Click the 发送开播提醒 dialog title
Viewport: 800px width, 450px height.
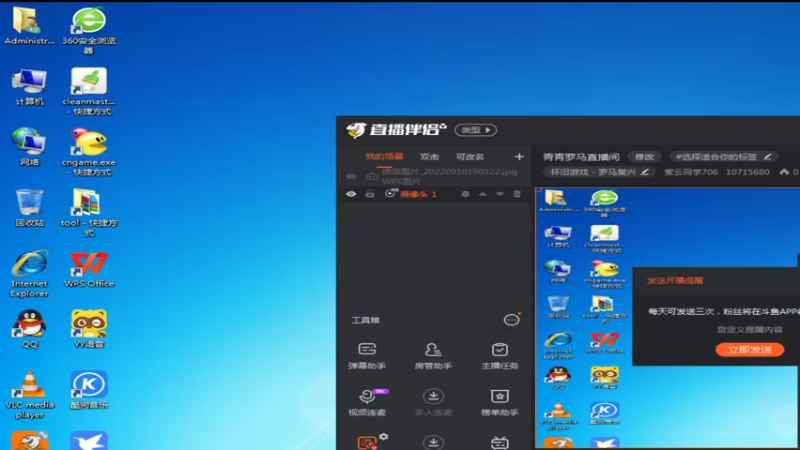tap(675, 281)
